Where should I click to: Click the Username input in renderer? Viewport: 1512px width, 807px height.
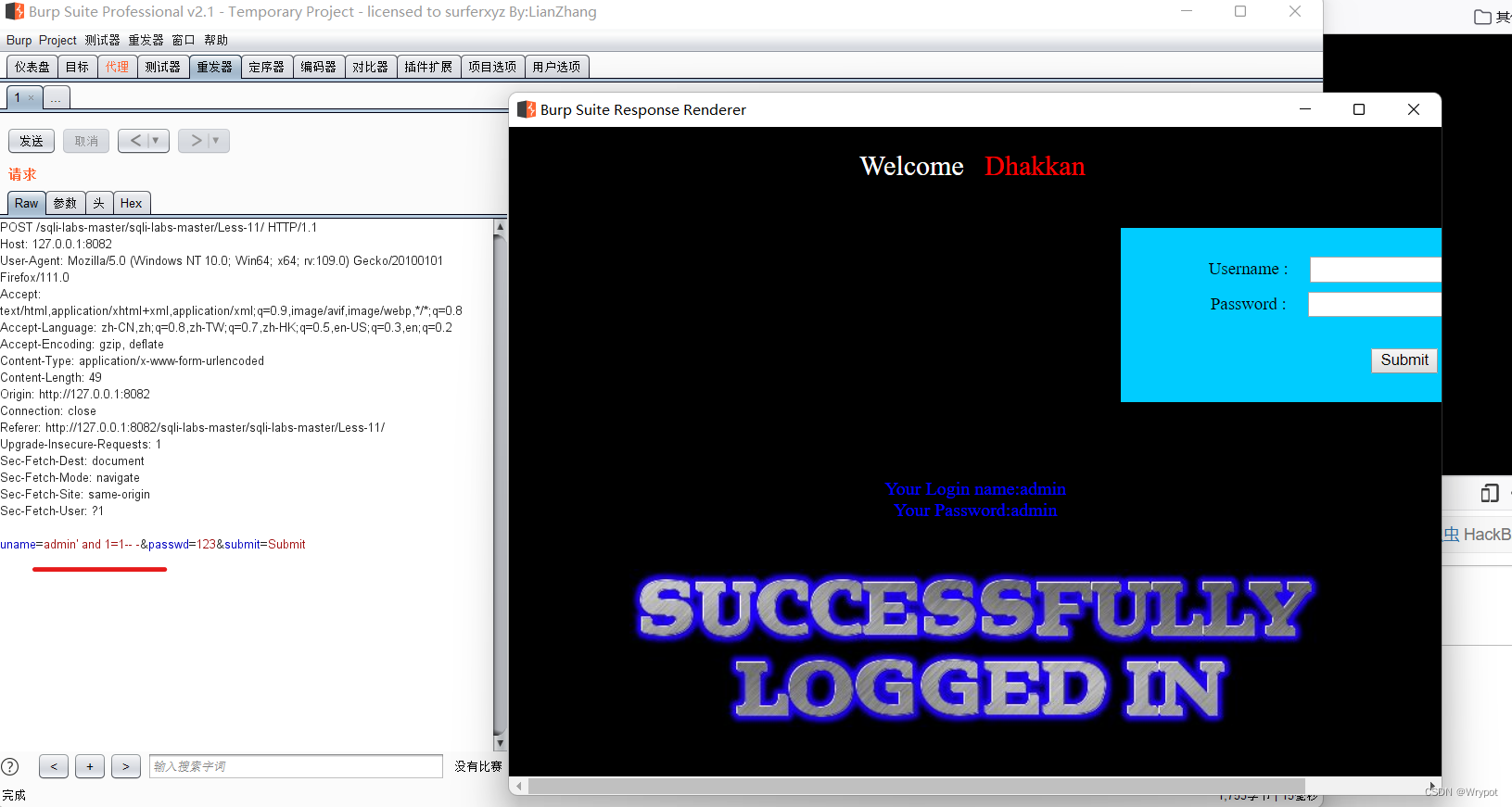(1376, 270)
